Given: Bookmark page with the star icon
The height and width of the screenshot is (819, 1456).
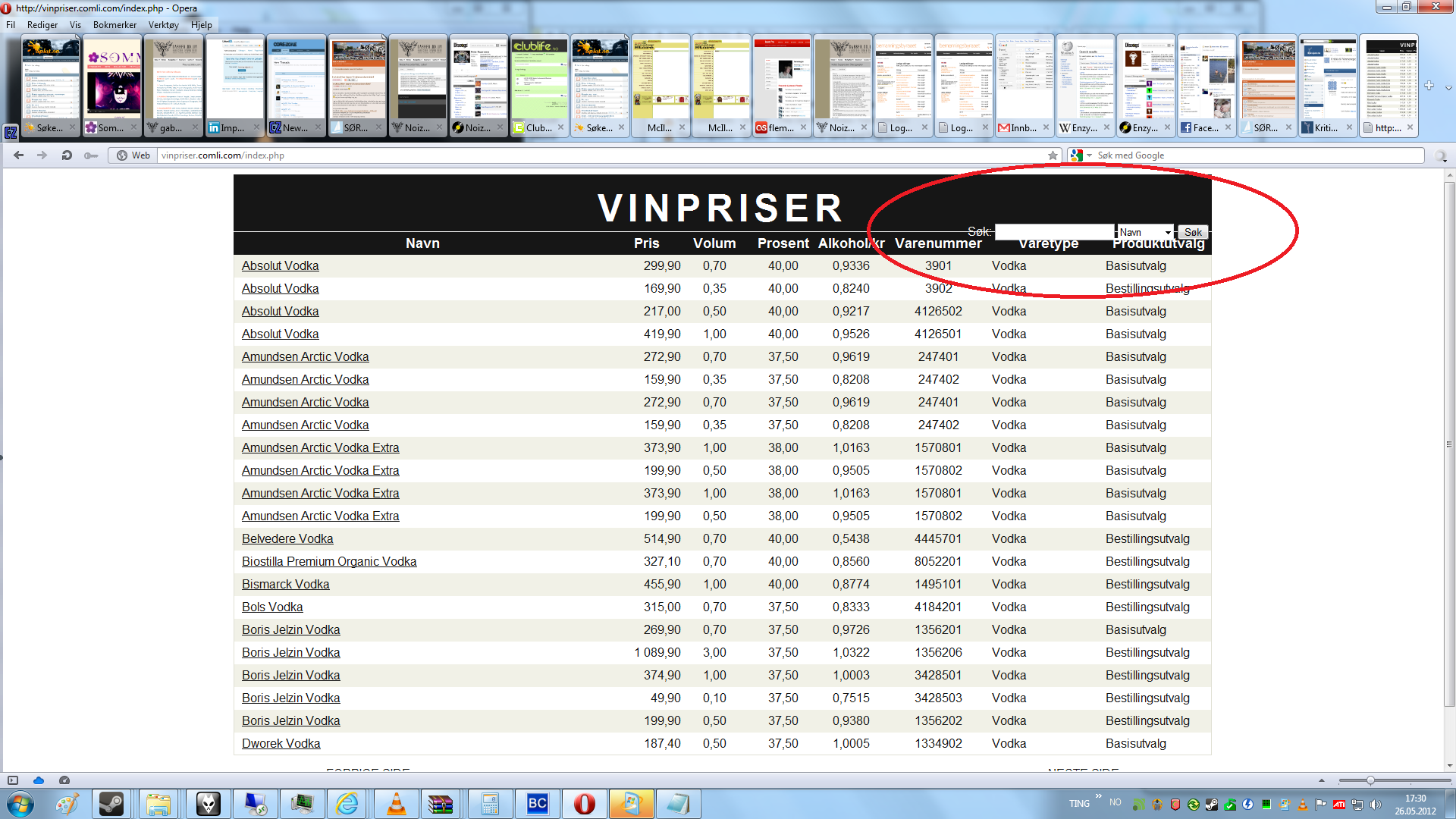Looking at the screenshot, I should (1053, 155).
